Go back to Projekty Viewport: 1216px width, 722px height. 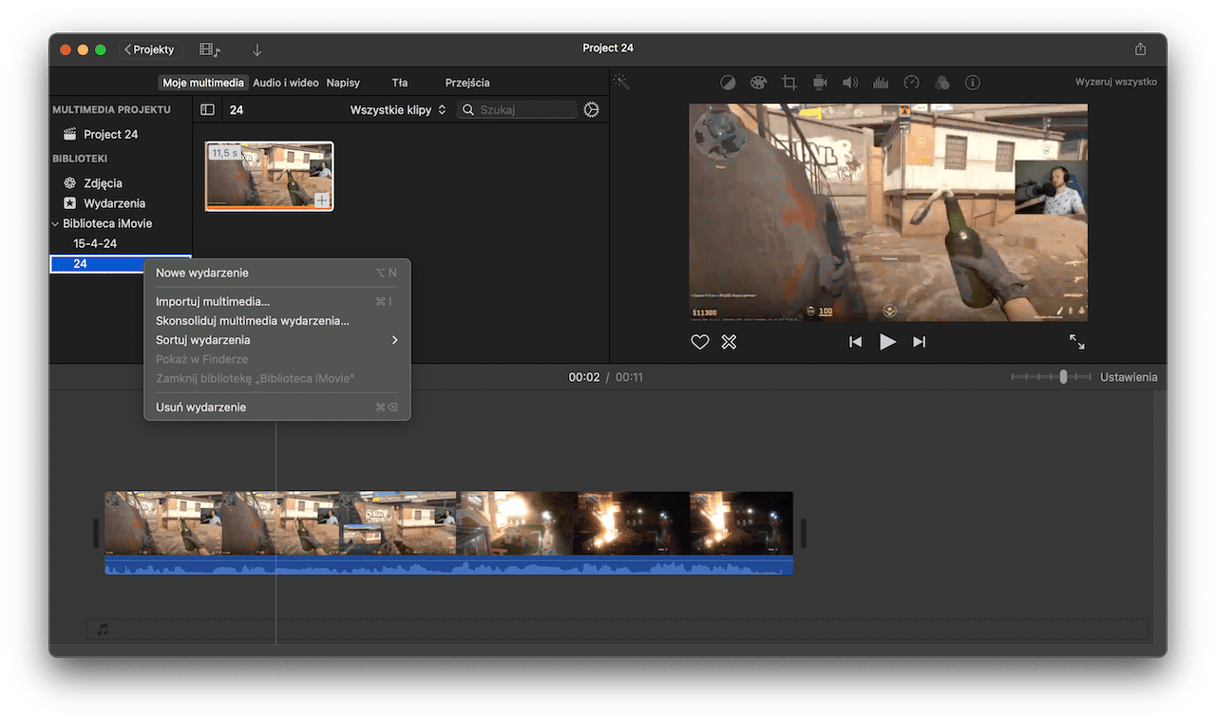point(148,49)
